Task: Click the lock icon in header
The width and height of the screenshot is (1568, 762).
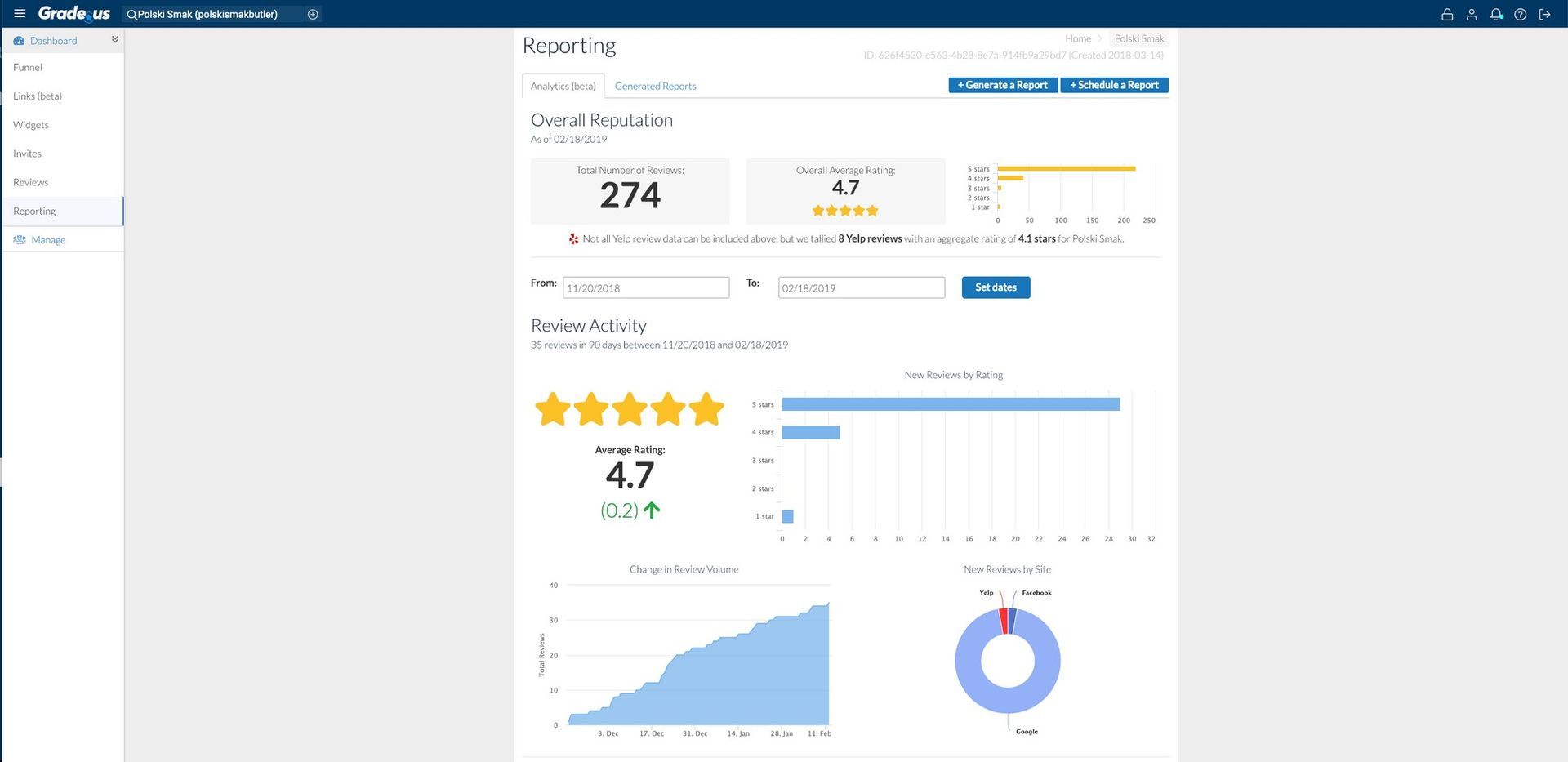Action: [1447, 14]
